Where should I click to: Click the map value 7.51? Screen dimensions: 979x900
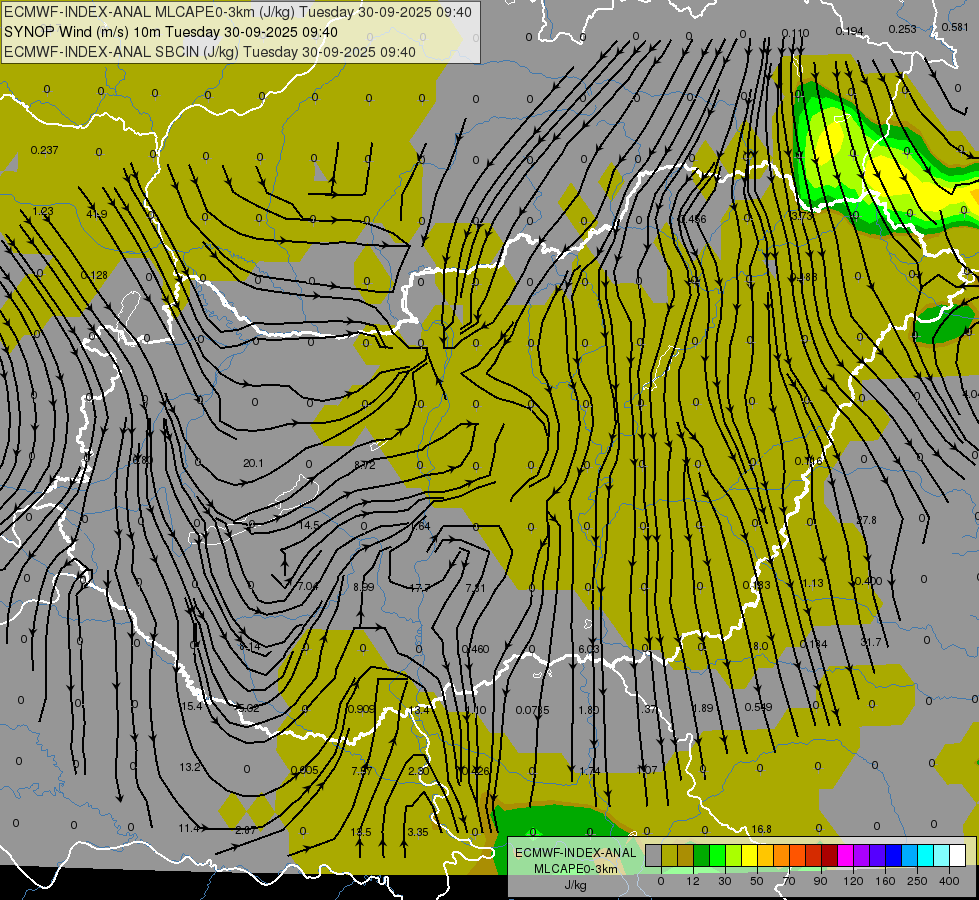point(475,588)
